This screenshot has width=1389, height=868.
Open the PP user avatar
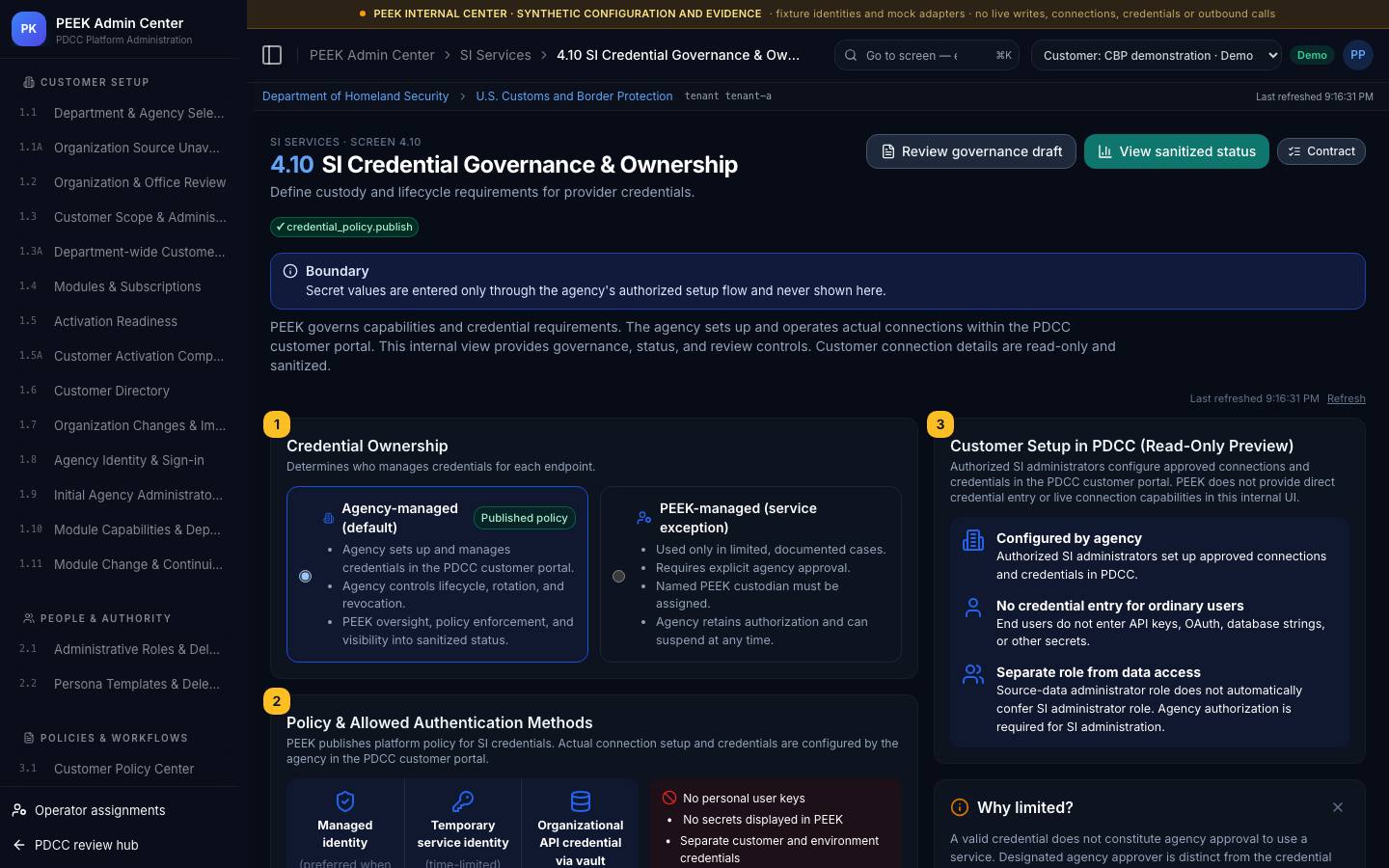tap(1357, 55)
